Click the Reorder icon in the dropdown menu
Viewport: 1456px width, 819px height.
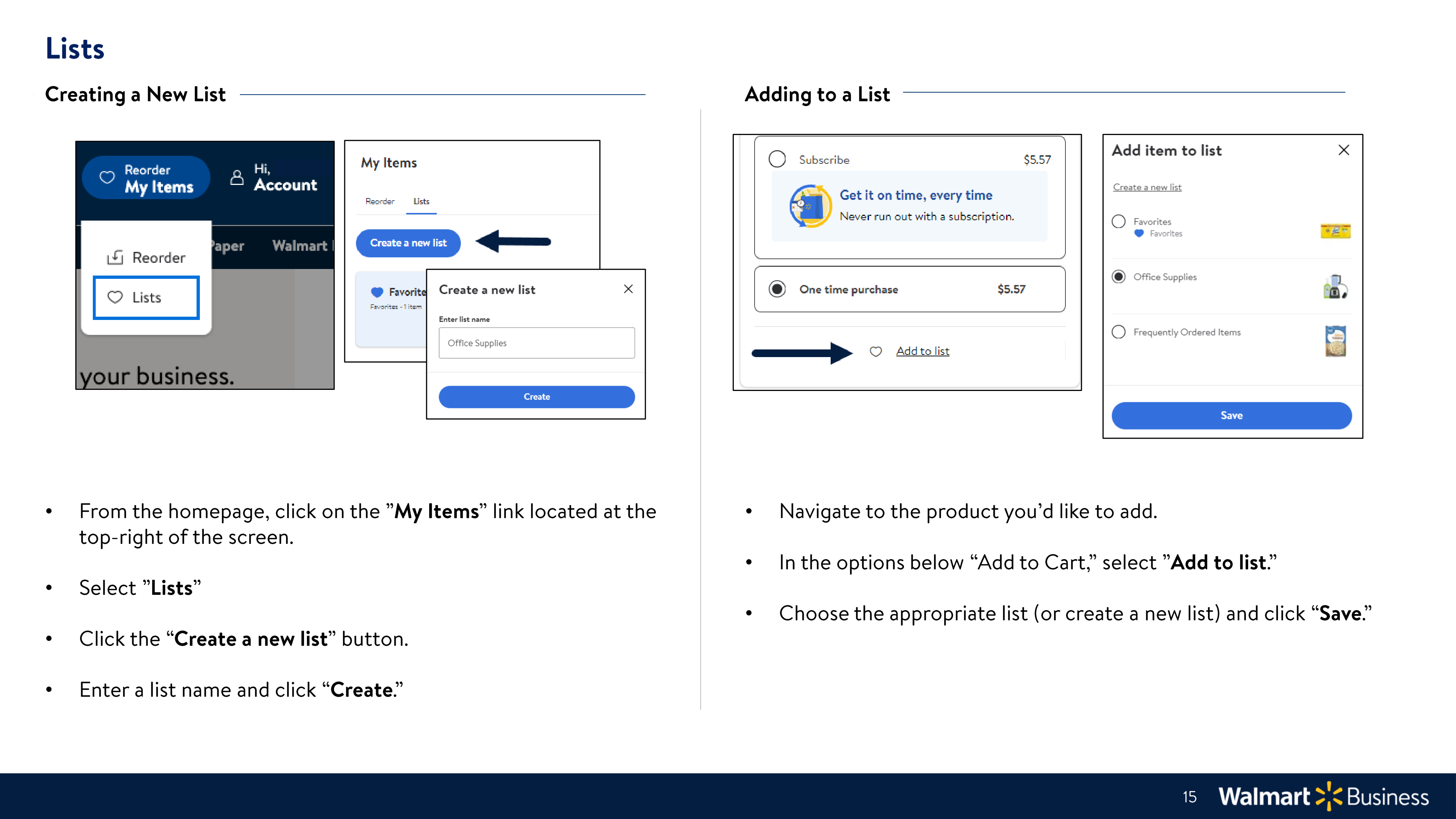[115, 257]
